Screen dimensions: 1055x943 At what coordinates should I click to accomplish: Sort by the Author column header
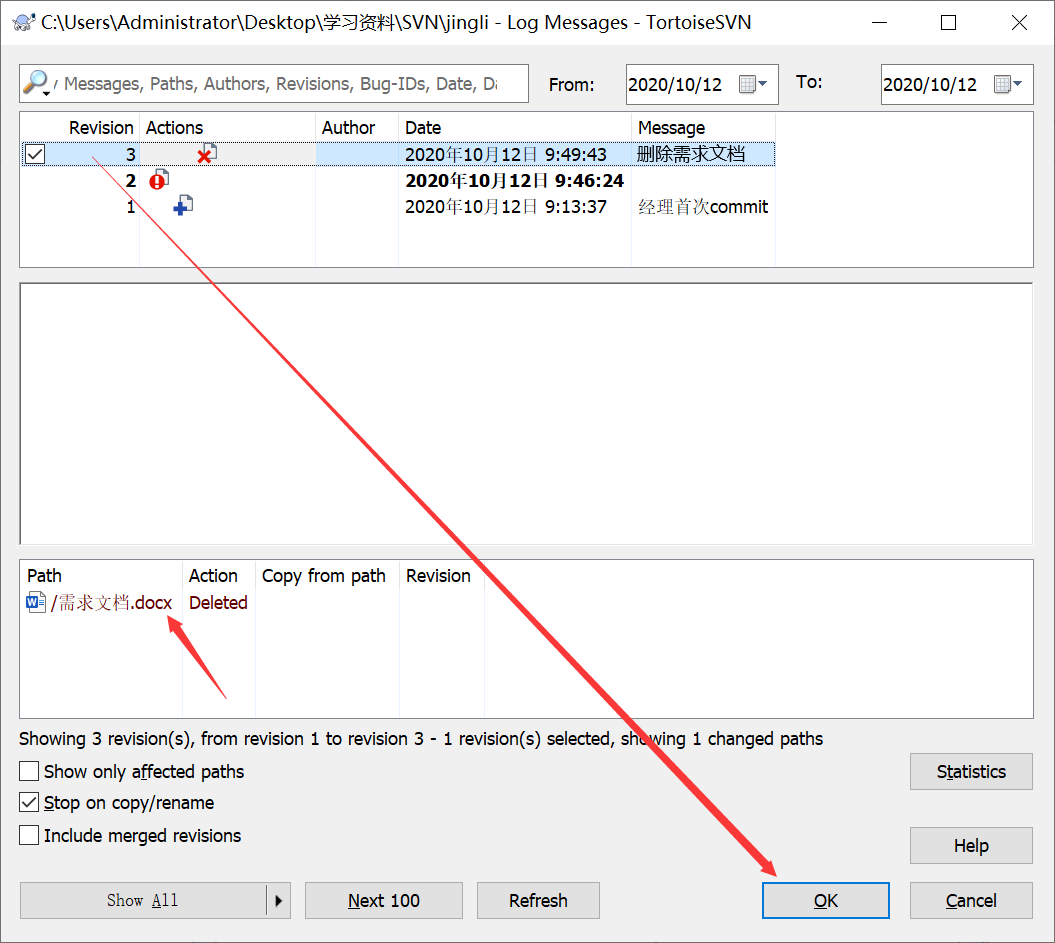(x=357, y=127)
